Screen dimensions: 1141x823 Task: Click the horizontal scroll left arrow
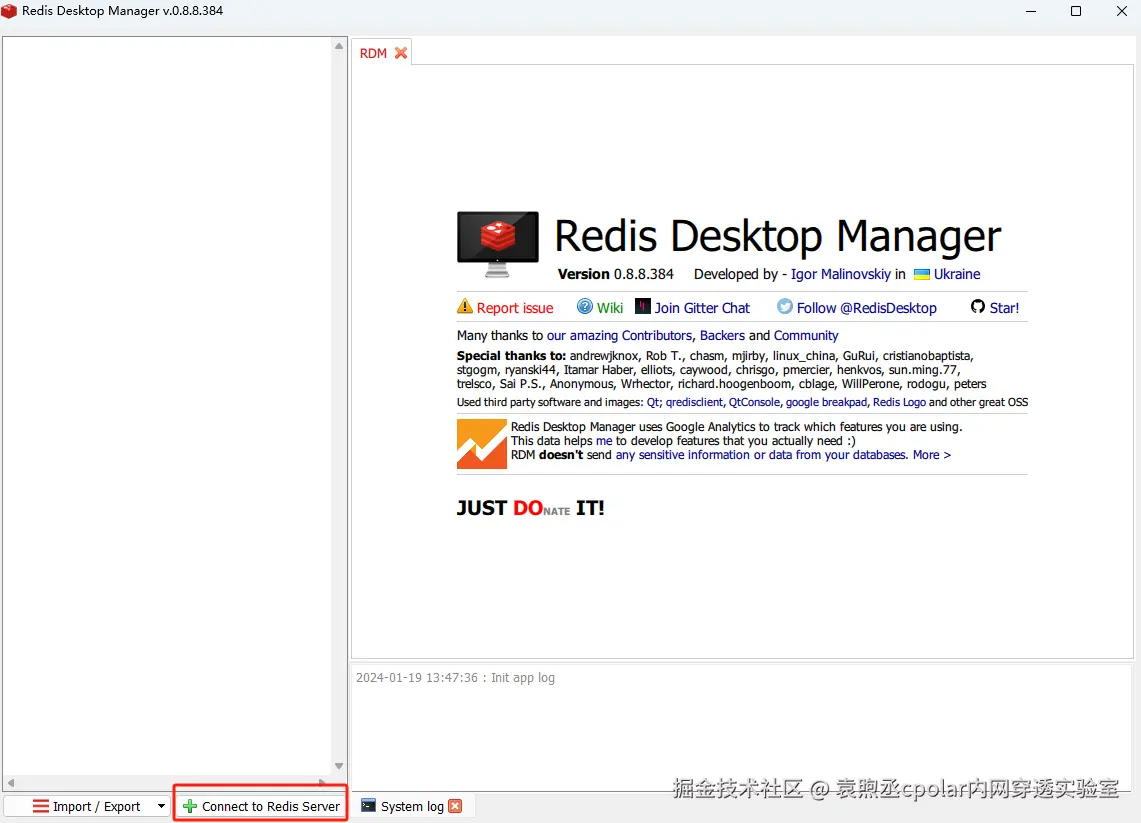10,783
